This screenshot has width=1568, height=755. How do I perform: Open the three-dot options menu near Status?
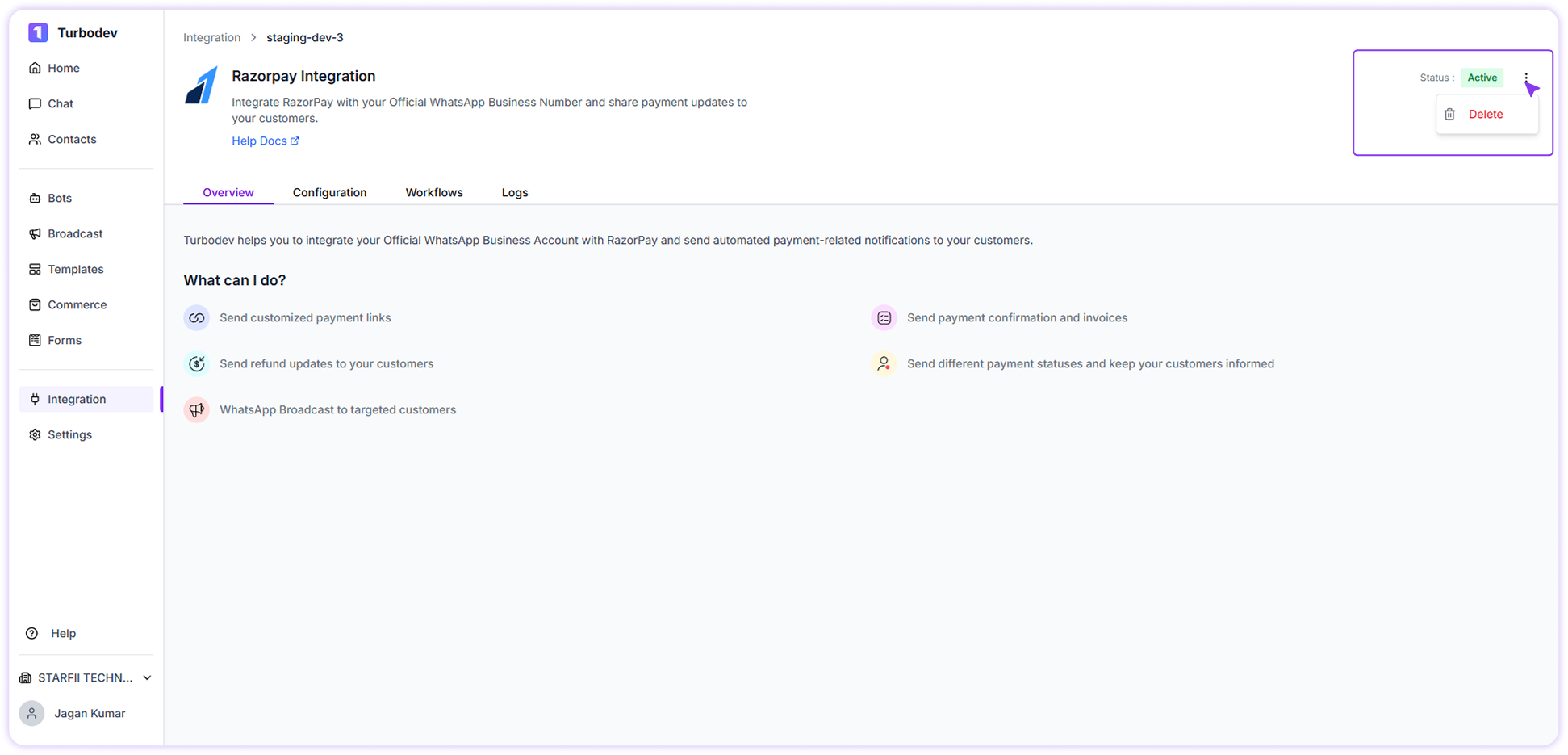[x=1527, y=78]
